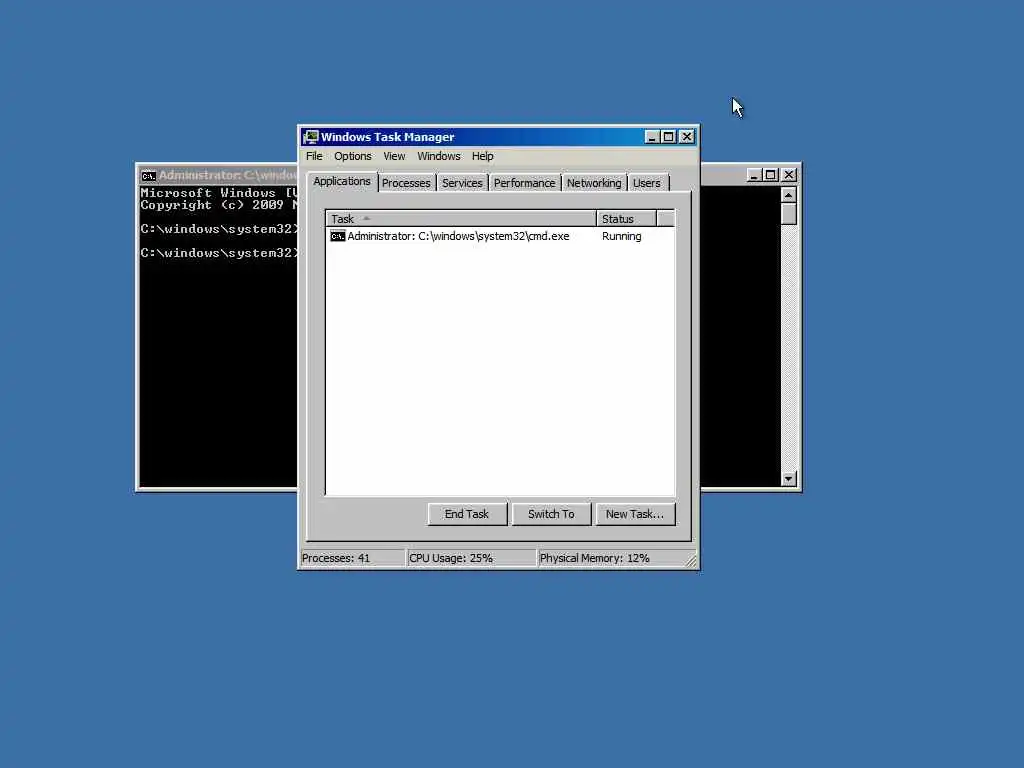Click the End Task button
This screenshot has height=768, width=1024.
click(x=467, y=514)
